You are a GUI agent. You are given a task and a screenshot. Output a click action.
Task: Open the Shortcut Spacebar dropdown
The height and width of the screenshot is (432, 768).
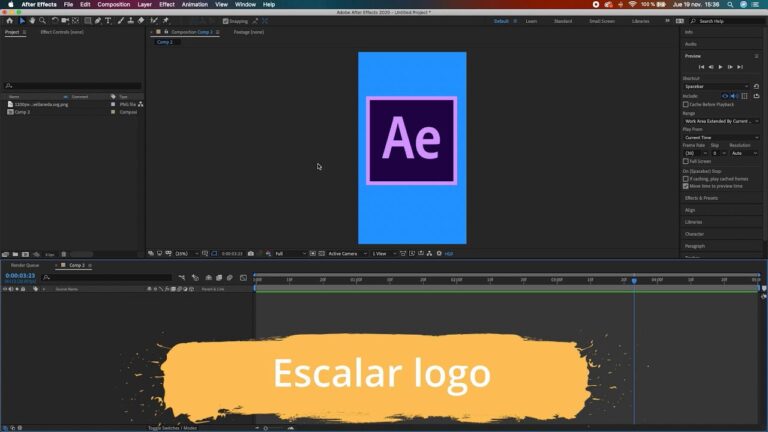716,86
